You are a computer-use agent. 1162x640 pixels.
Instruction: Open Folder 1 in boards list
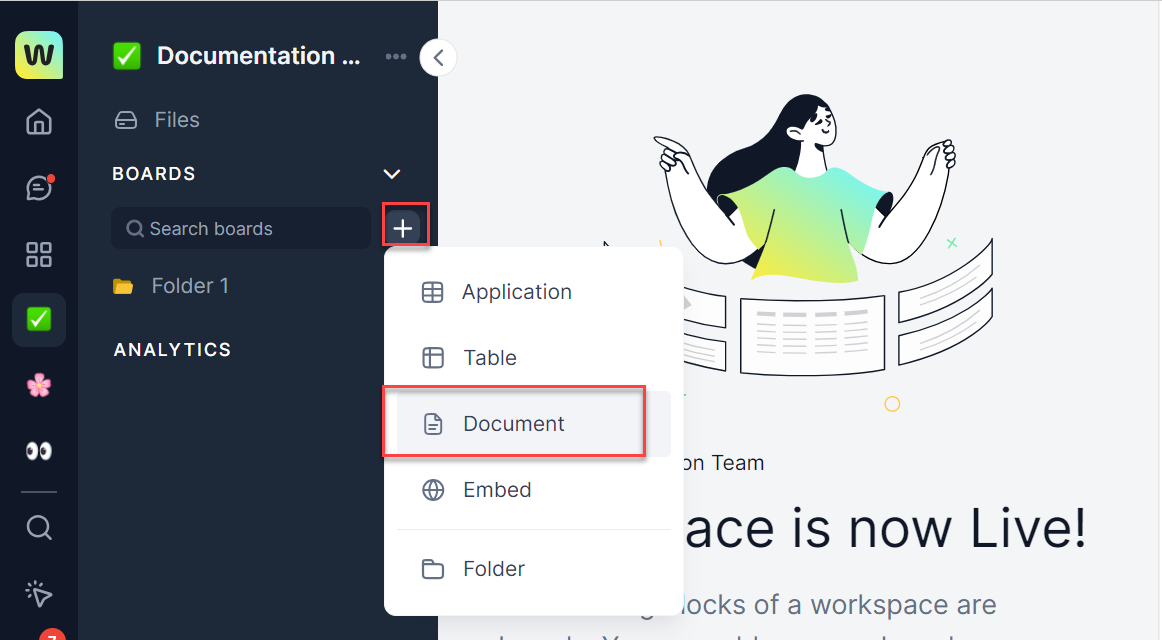[x=190, y=286]
